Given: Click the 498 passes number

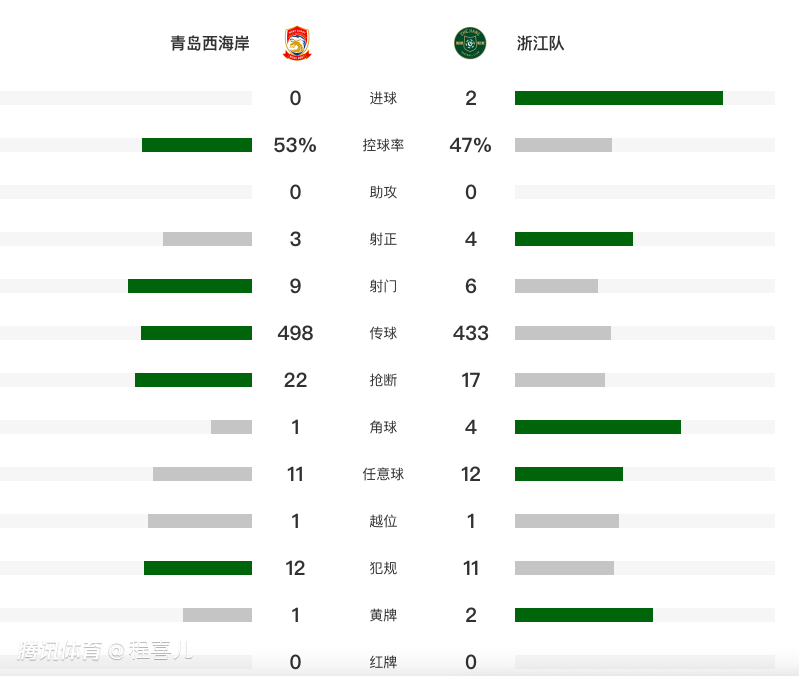Looking at the screenshot, I should 295,333.
